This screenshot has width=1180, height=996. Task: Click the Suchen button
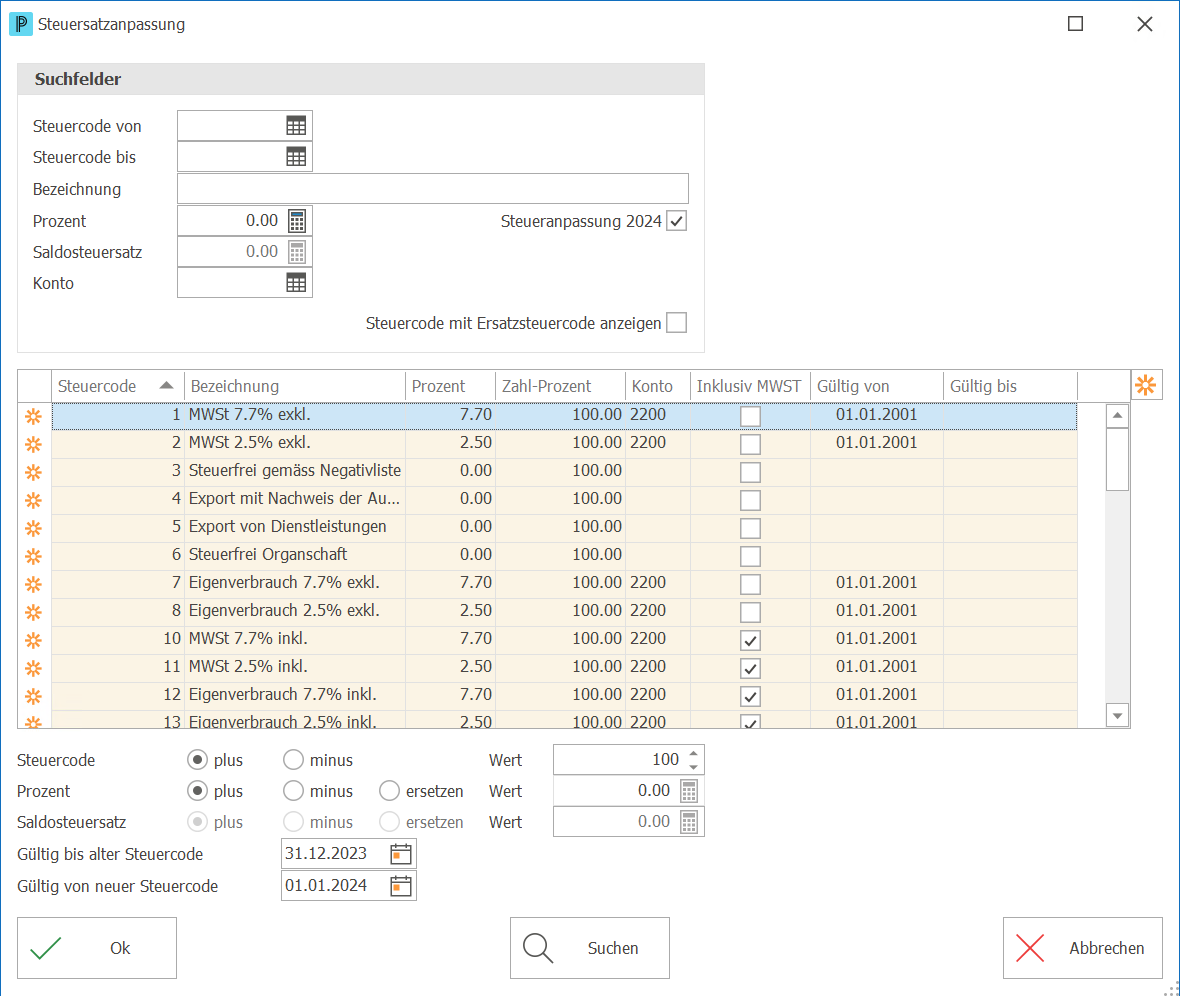coord(590,948)
